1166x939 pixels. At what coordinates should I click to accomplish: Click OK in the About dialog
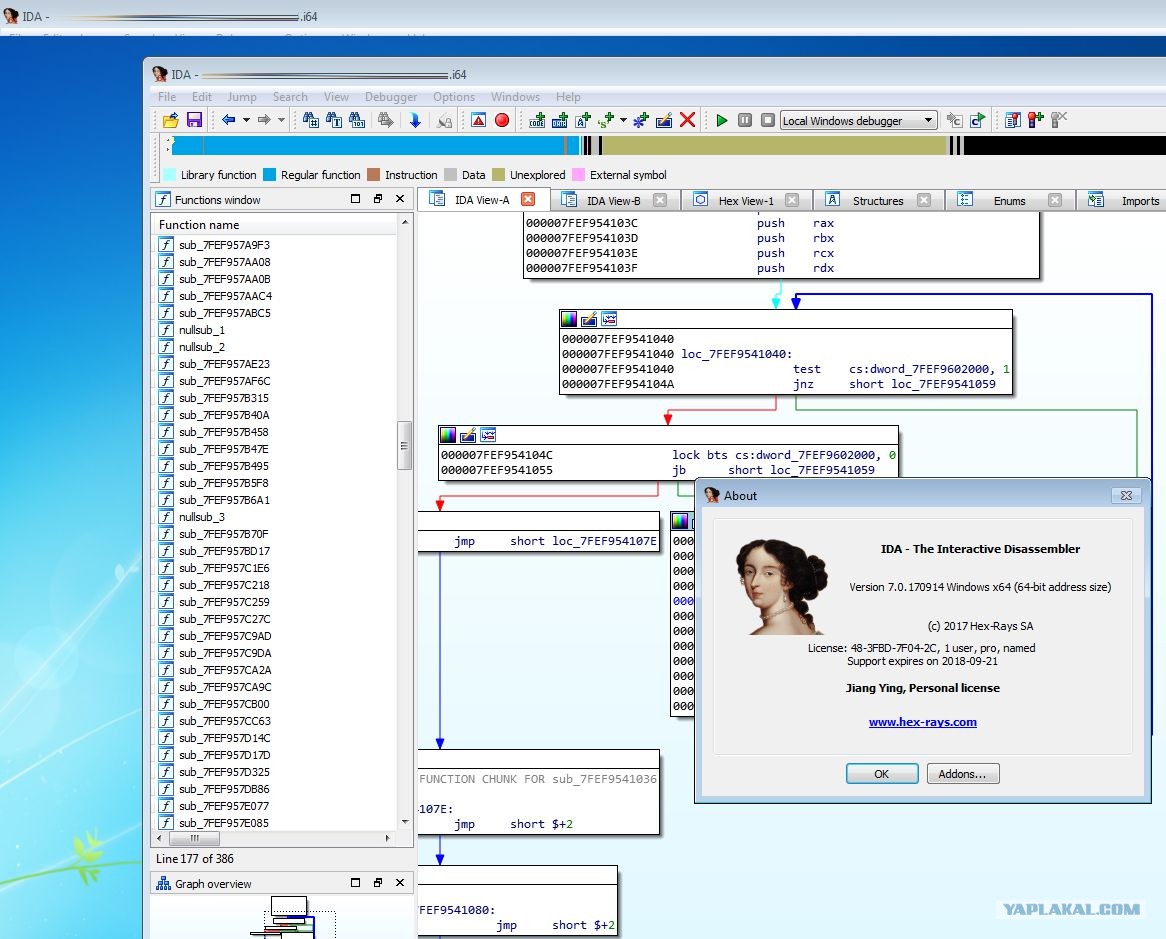tap(882, 774)
